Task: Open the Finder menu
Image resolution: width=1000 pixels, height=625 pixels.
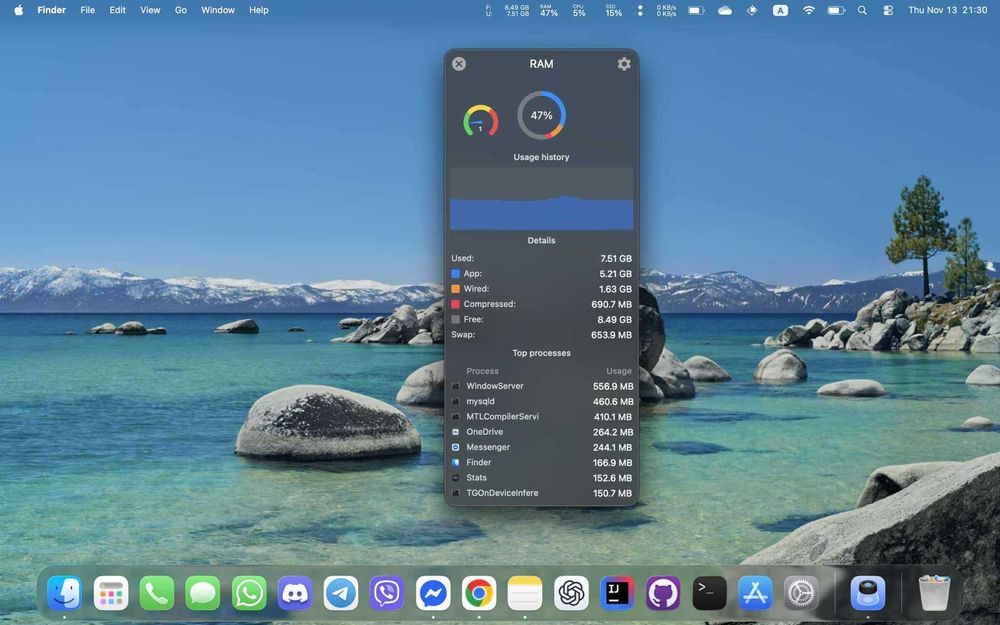Action: pyautogui.click(x=52, y=10)
